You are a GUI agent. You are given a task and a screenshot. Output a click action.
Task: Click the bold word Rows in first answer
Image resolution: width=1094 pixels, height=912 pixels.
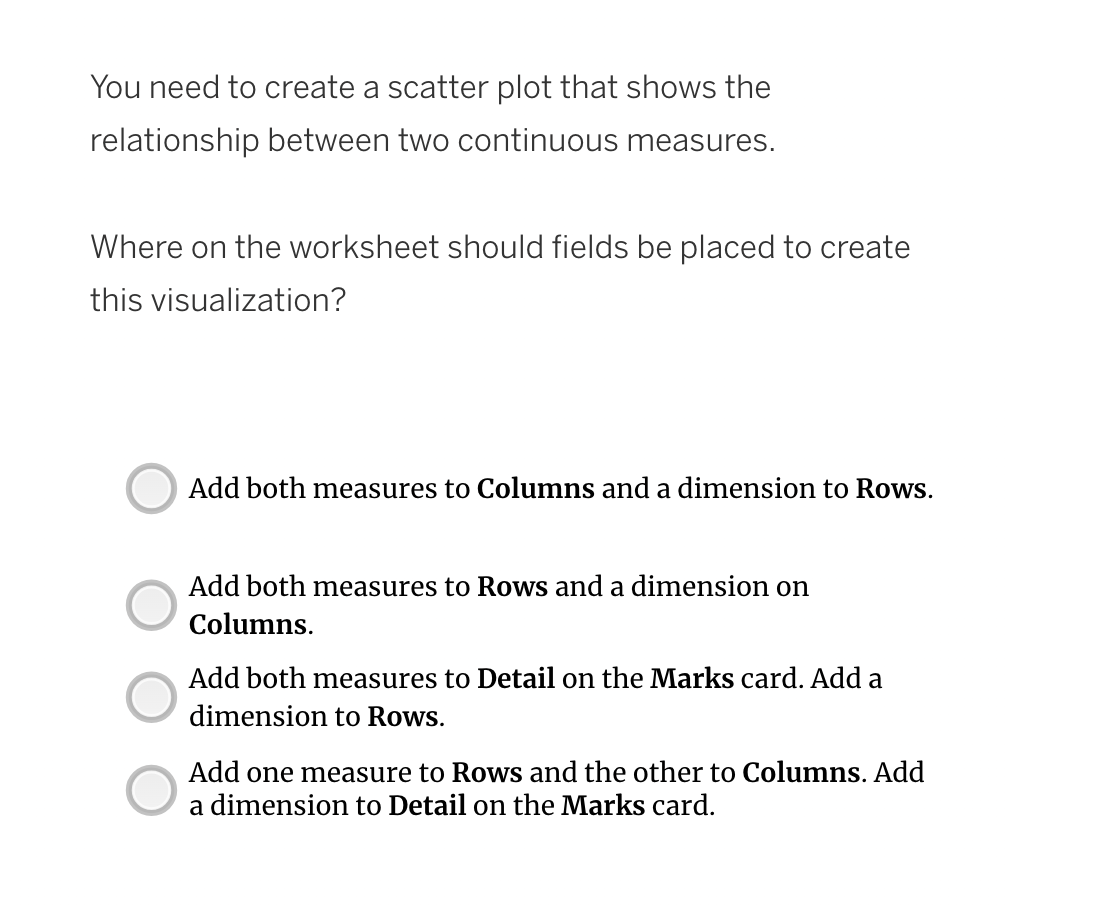pyautogui.click(x=890, y=489)
